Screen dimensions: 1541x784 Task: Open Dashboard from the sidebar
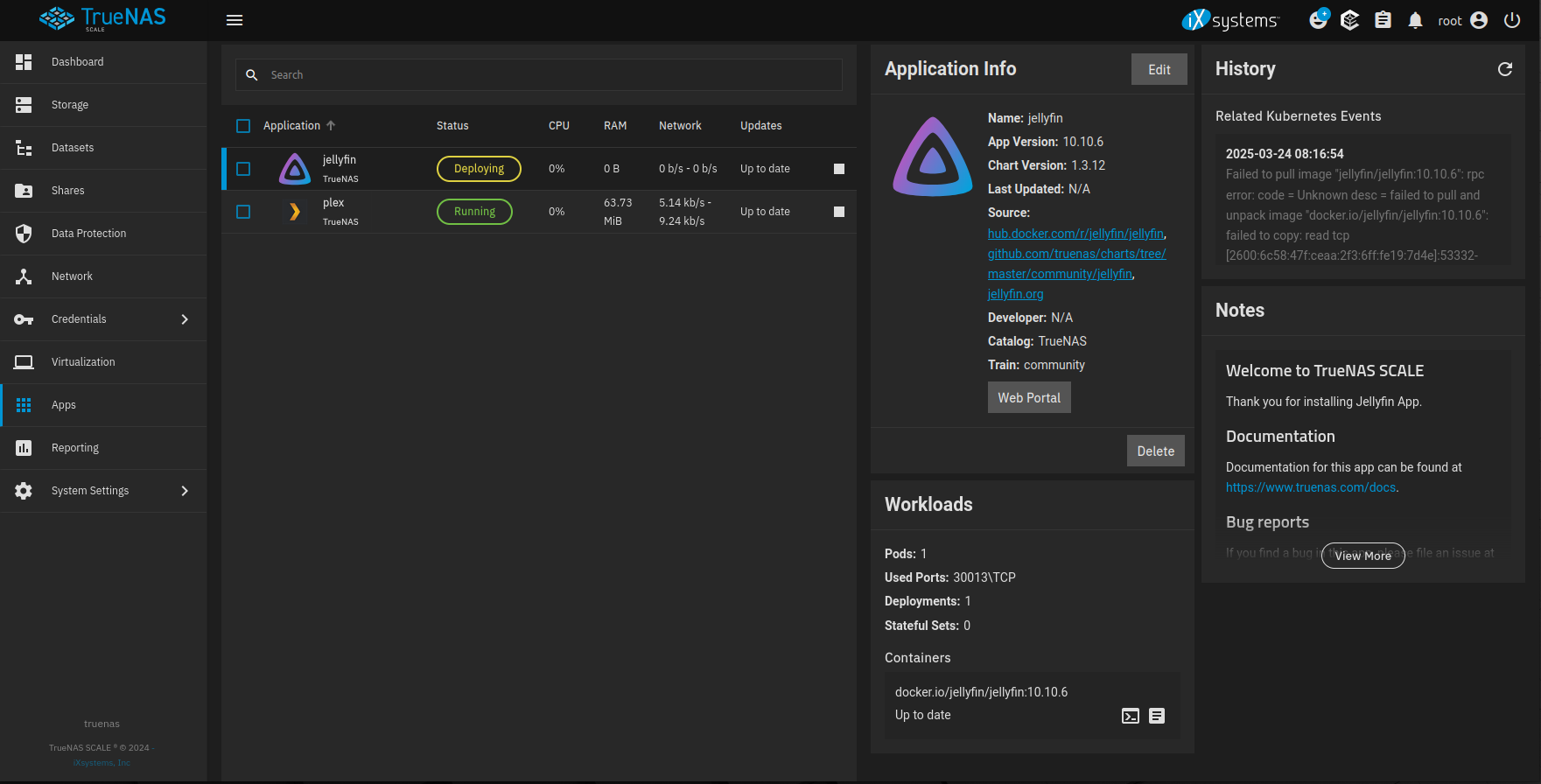tap(103, 62)
